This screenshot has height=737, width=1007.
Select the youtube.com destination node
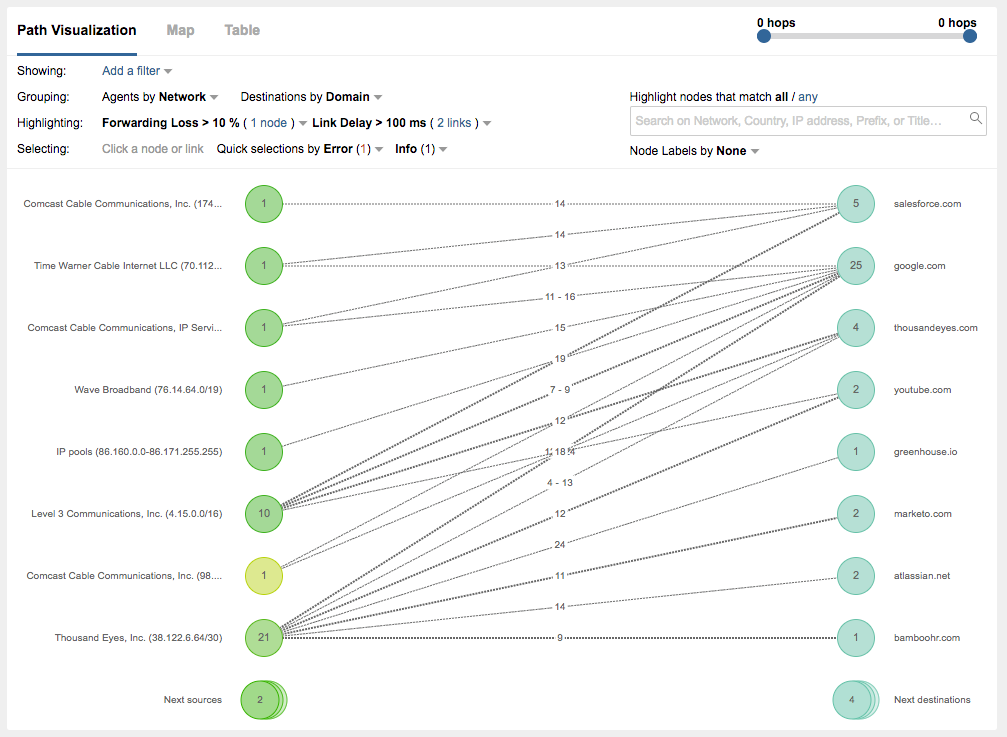(x=856, y=390)
